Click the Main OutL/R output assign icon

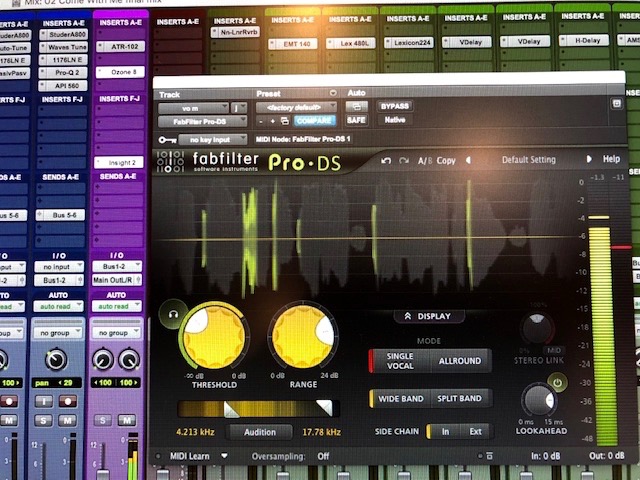click(138, 280)
